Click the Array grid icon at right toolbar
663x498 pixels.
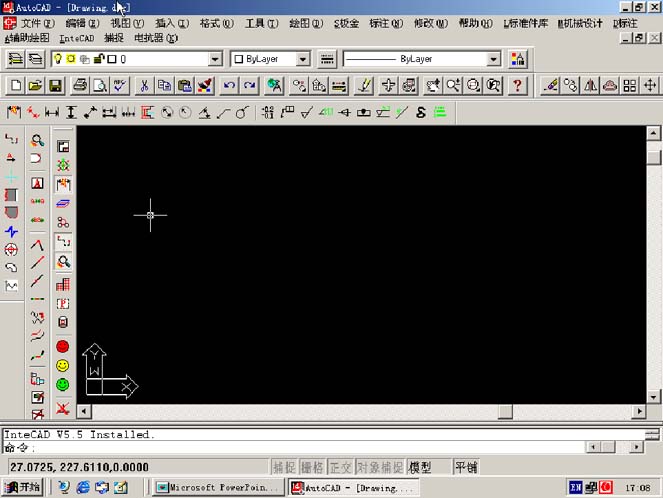630,86
